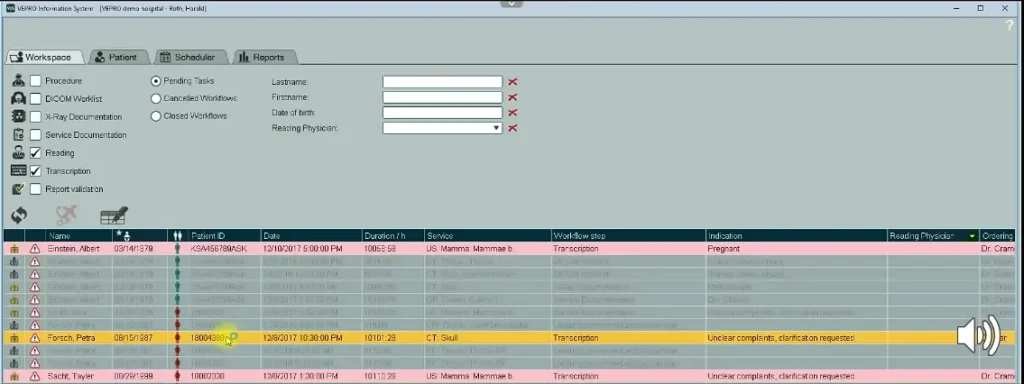Image resolution: width=1024 pixels, height=384 pixels.
Task: Click the female gender icon in Sacht, Tayler row
Action: 177,377
